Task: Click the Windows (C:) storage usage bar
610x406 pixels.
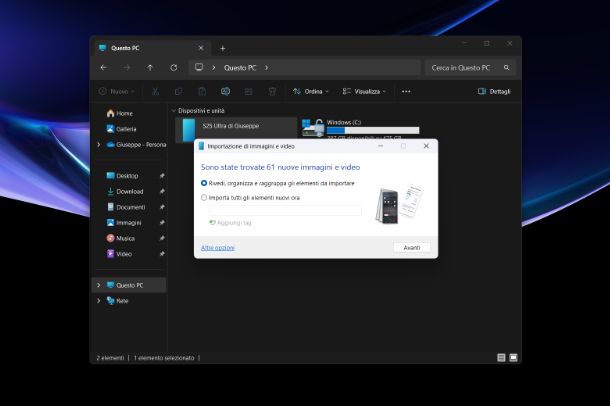Action: (x=373, y=130)
